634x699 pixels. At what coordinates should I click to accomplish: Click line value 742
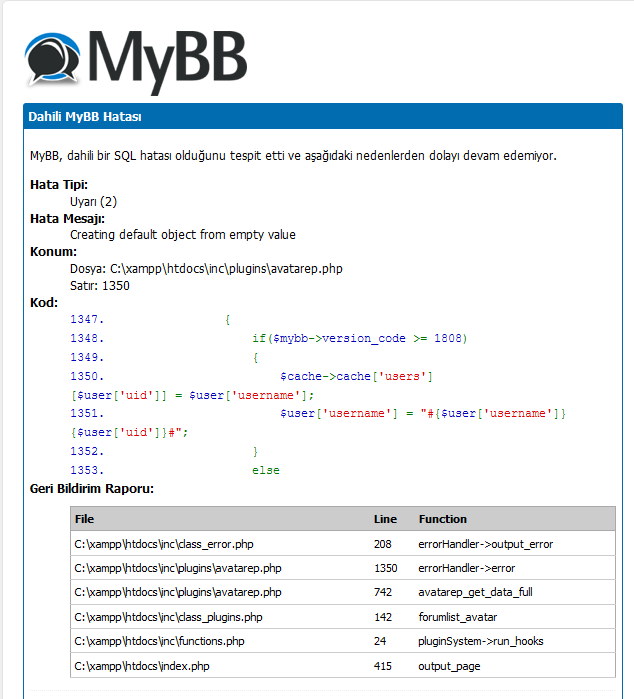click(383, 592)
